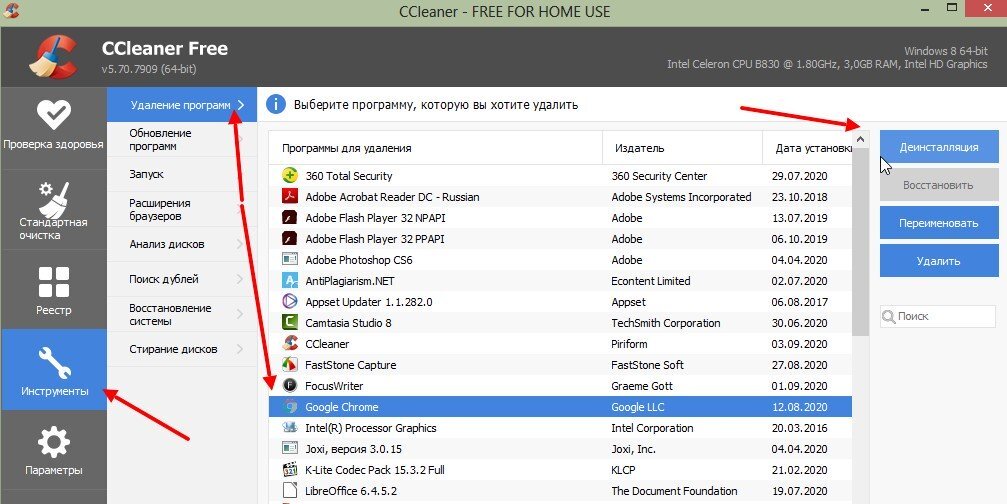
Task: Click the search magnifier icon
Action: tap(889, 317)
